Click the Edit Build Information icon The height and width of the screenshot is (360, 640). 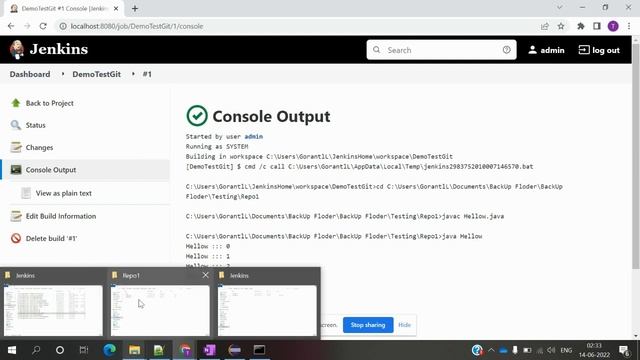point(16,216)
